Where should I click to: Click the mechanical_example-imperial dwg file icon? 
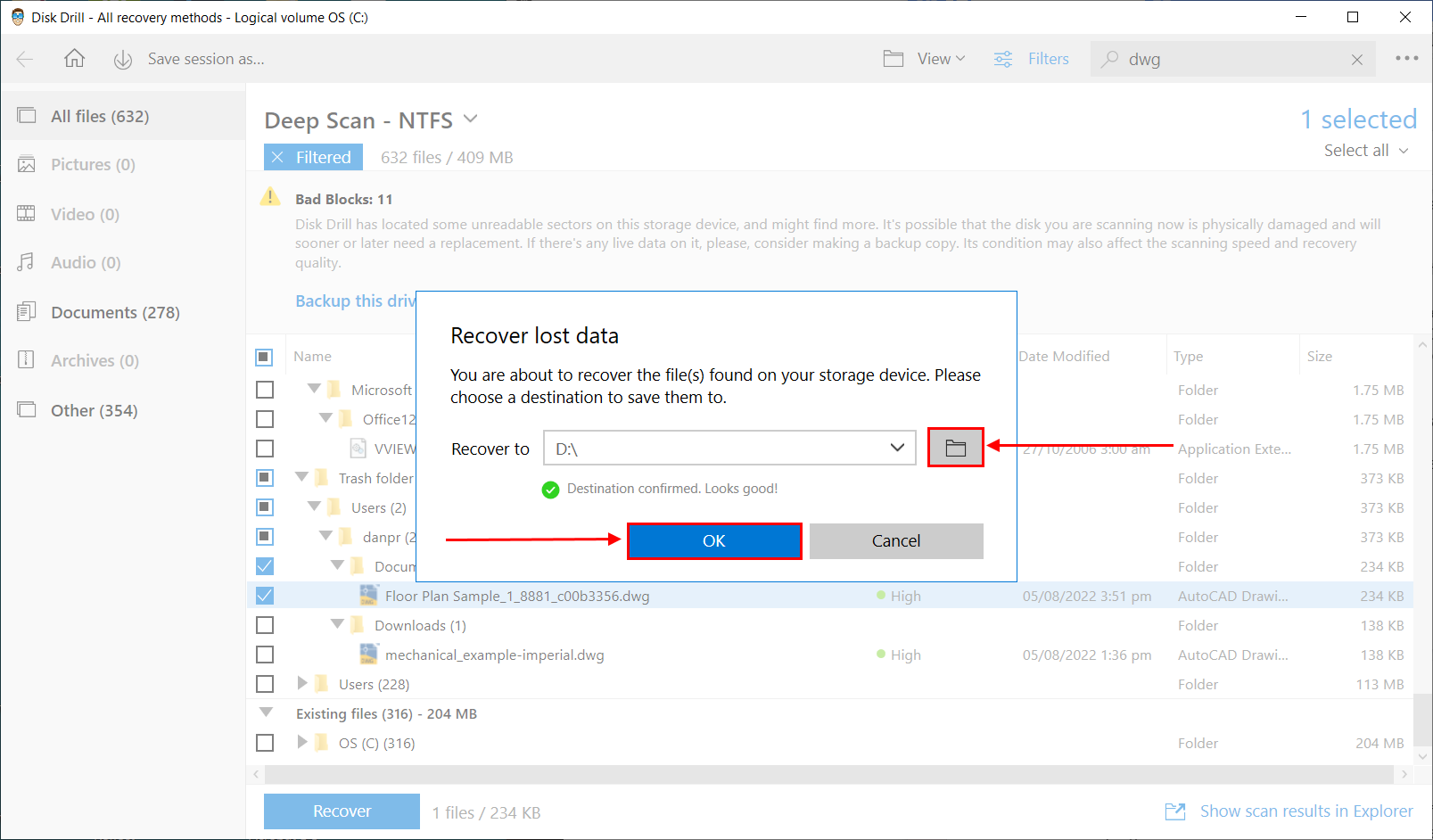click(368, 655)
